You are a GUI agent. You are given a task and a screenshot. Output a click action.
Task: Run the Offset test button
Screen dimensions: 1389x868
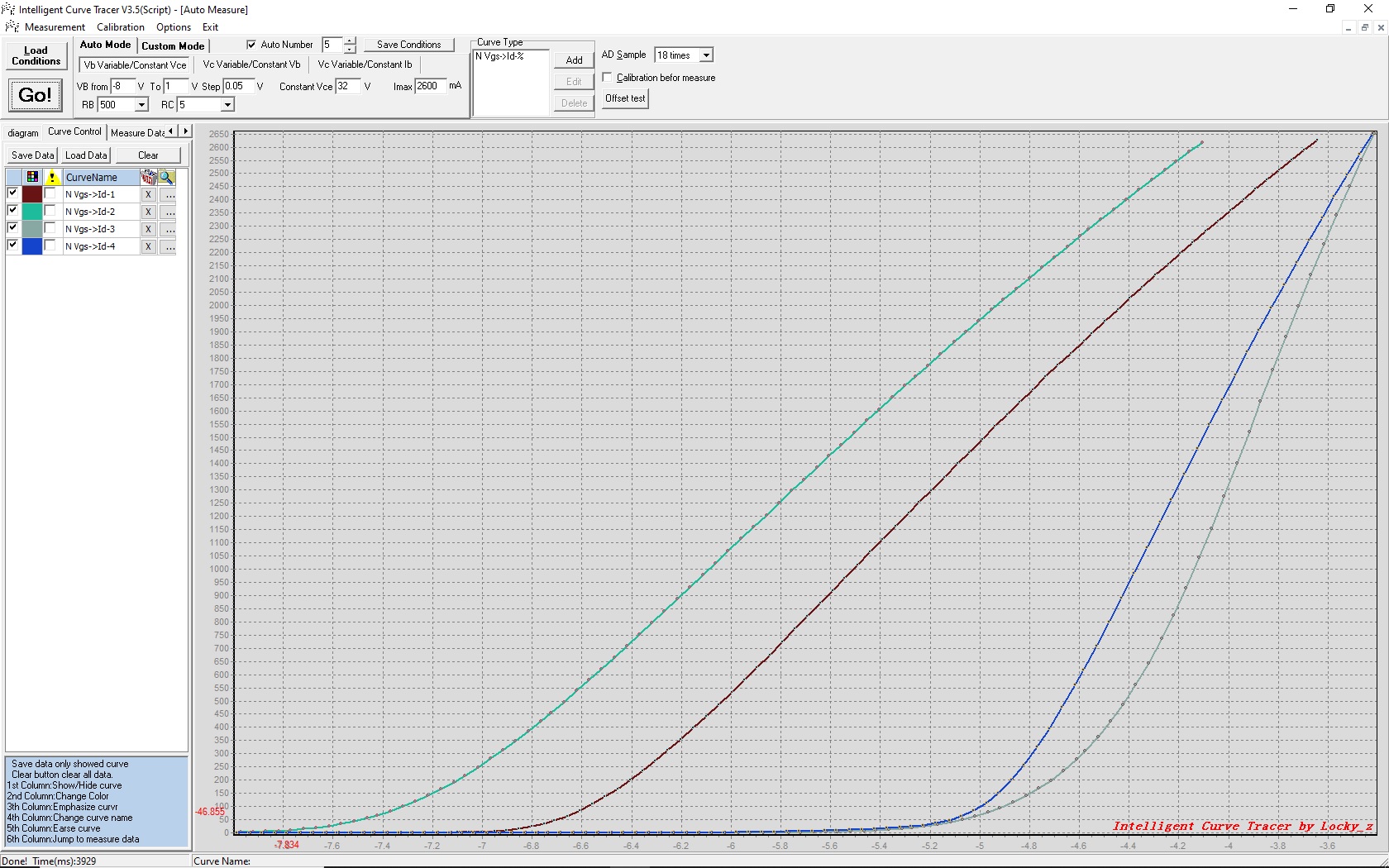625,98
